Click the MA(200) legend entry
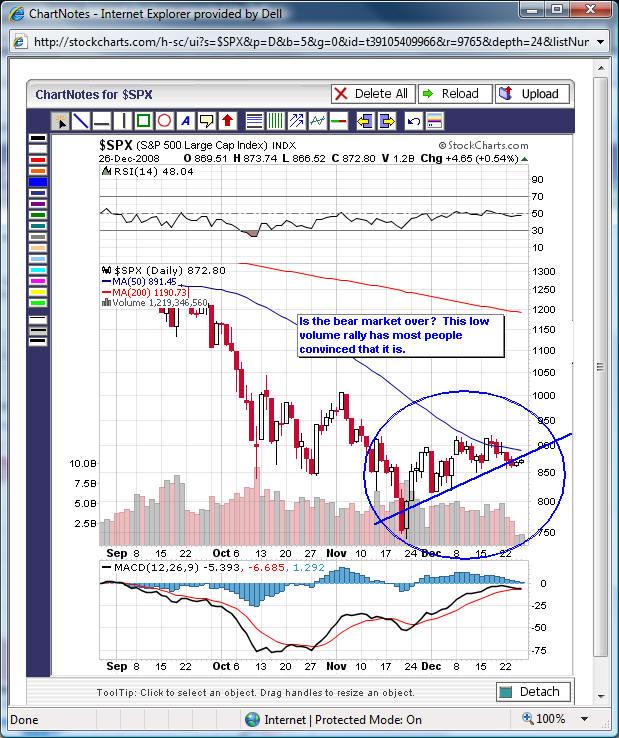The image size is (619, 738). (x=145, y=292)
